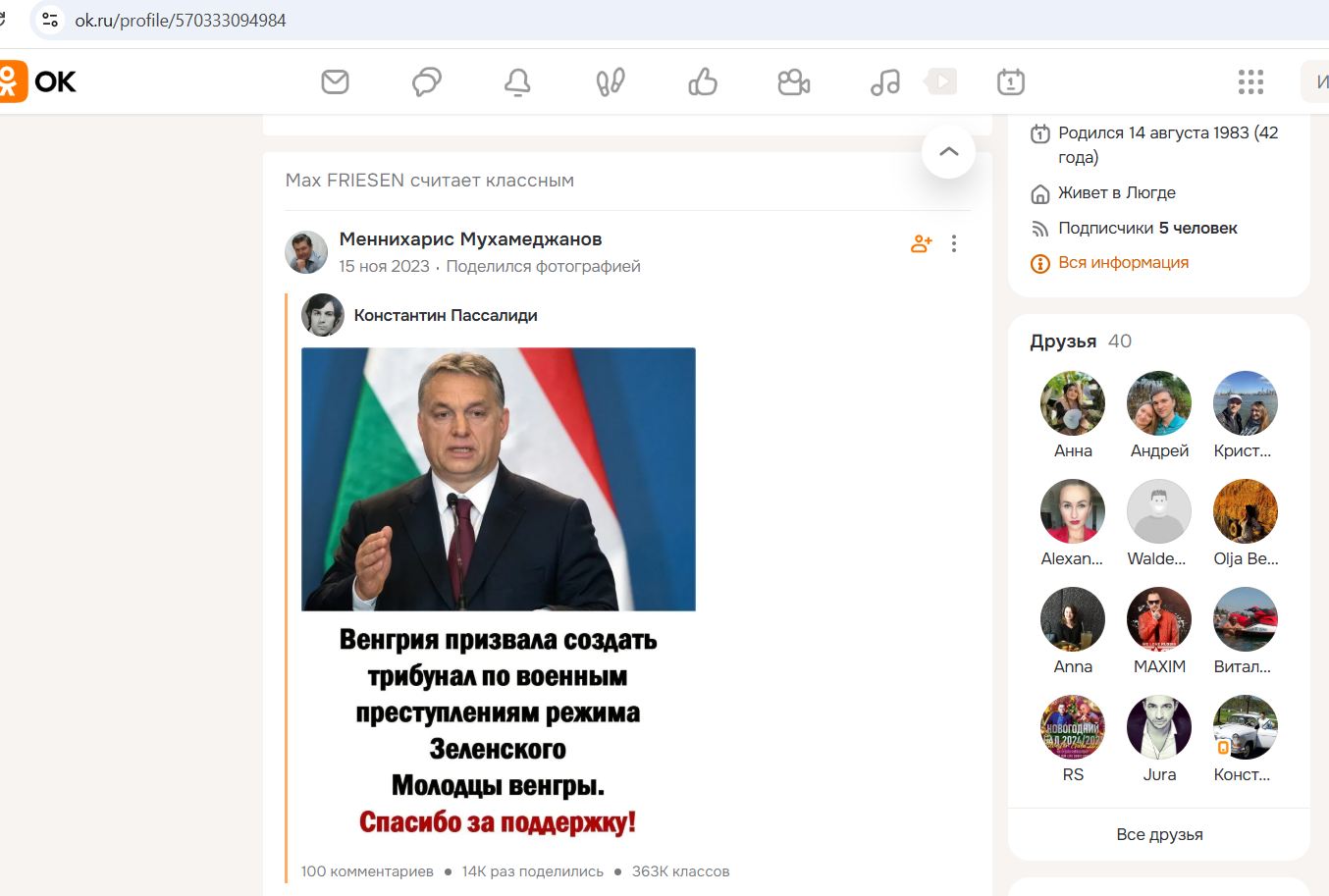
Task: Open friend Анна's avatar
Action: coord(1073,403)
